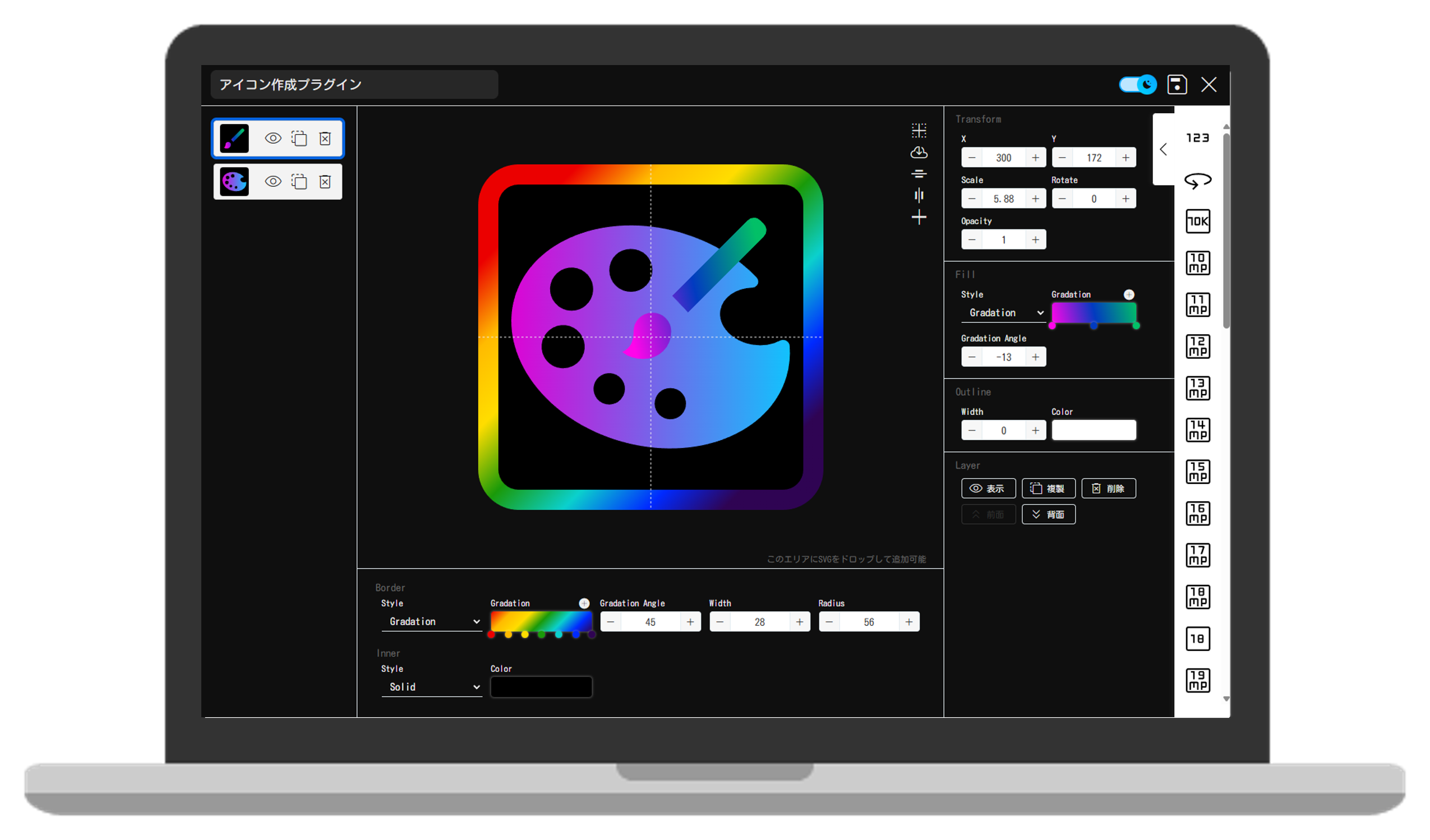Click the vertical align center icon

[x=919, y=195]
